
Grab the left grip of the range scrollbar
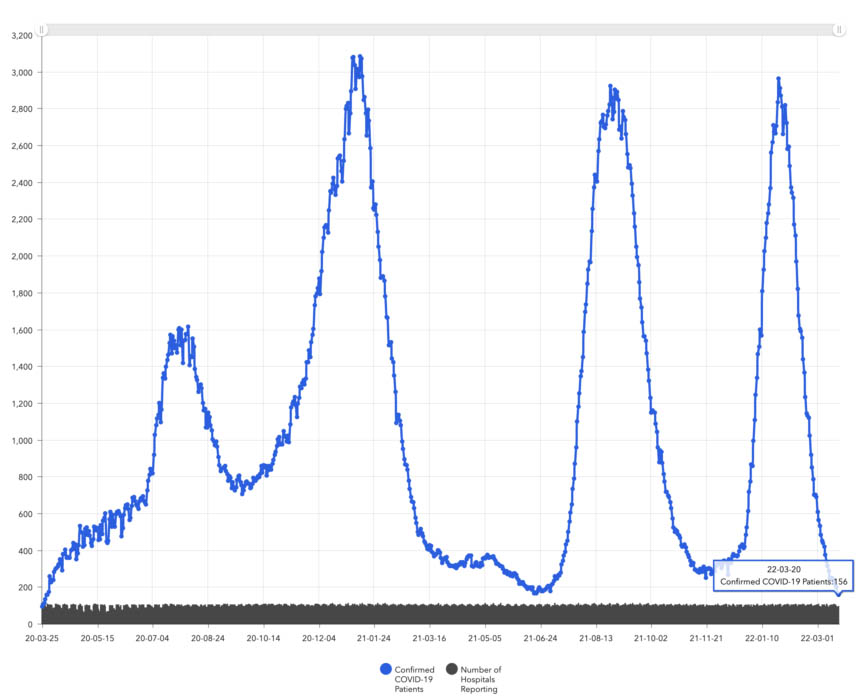(x=43, y=30)
